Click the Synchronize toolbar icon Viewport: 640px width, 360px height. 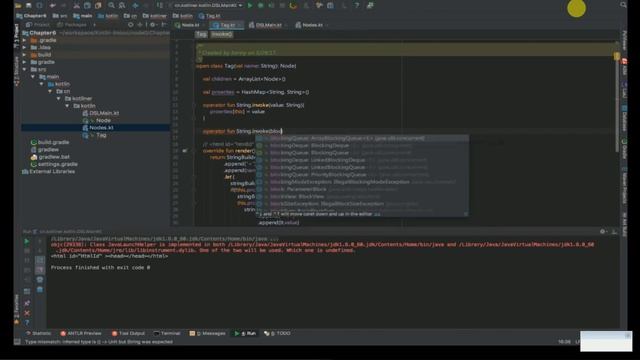39,6
